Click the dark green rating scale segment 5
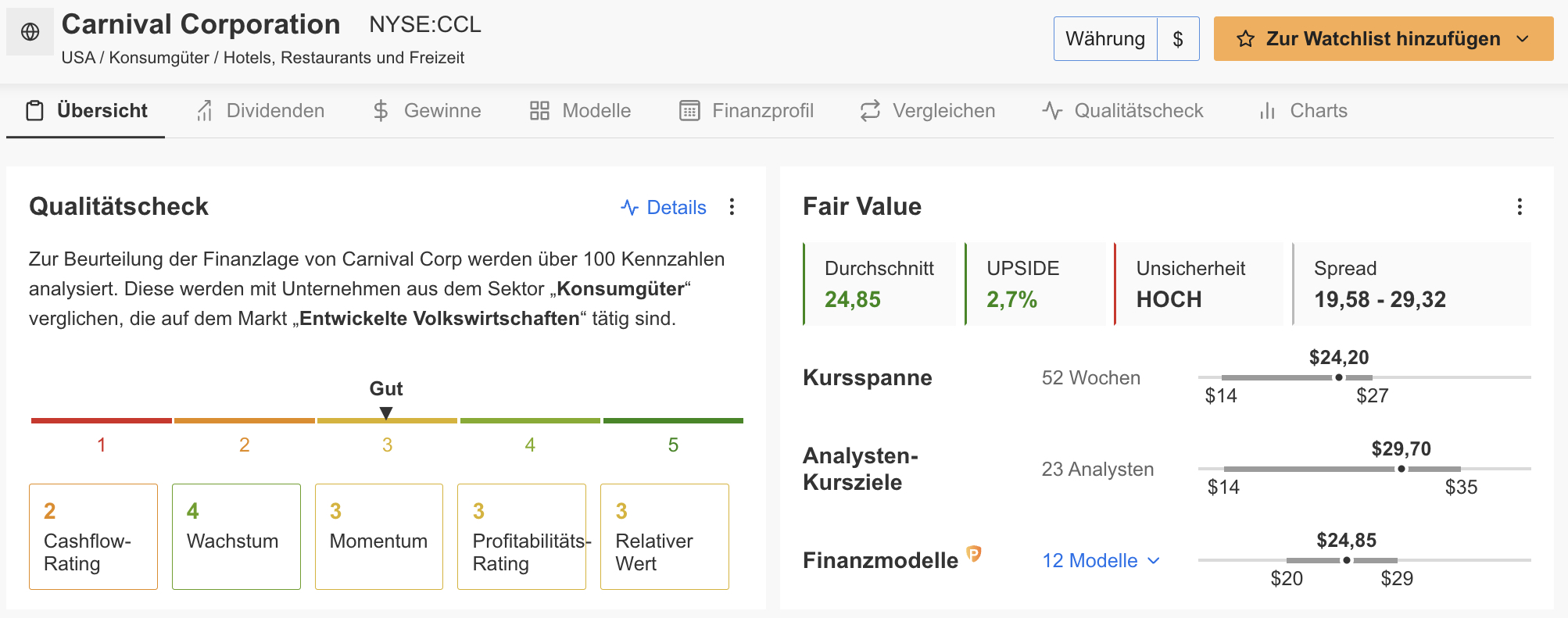This screenshot has height=618, width=1568. point(673,420)
